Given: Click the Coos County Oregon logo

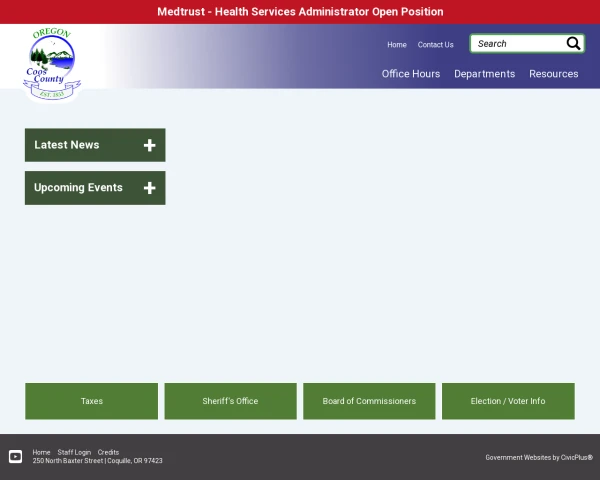Looking at the screenshot, I should coord(52,64).
